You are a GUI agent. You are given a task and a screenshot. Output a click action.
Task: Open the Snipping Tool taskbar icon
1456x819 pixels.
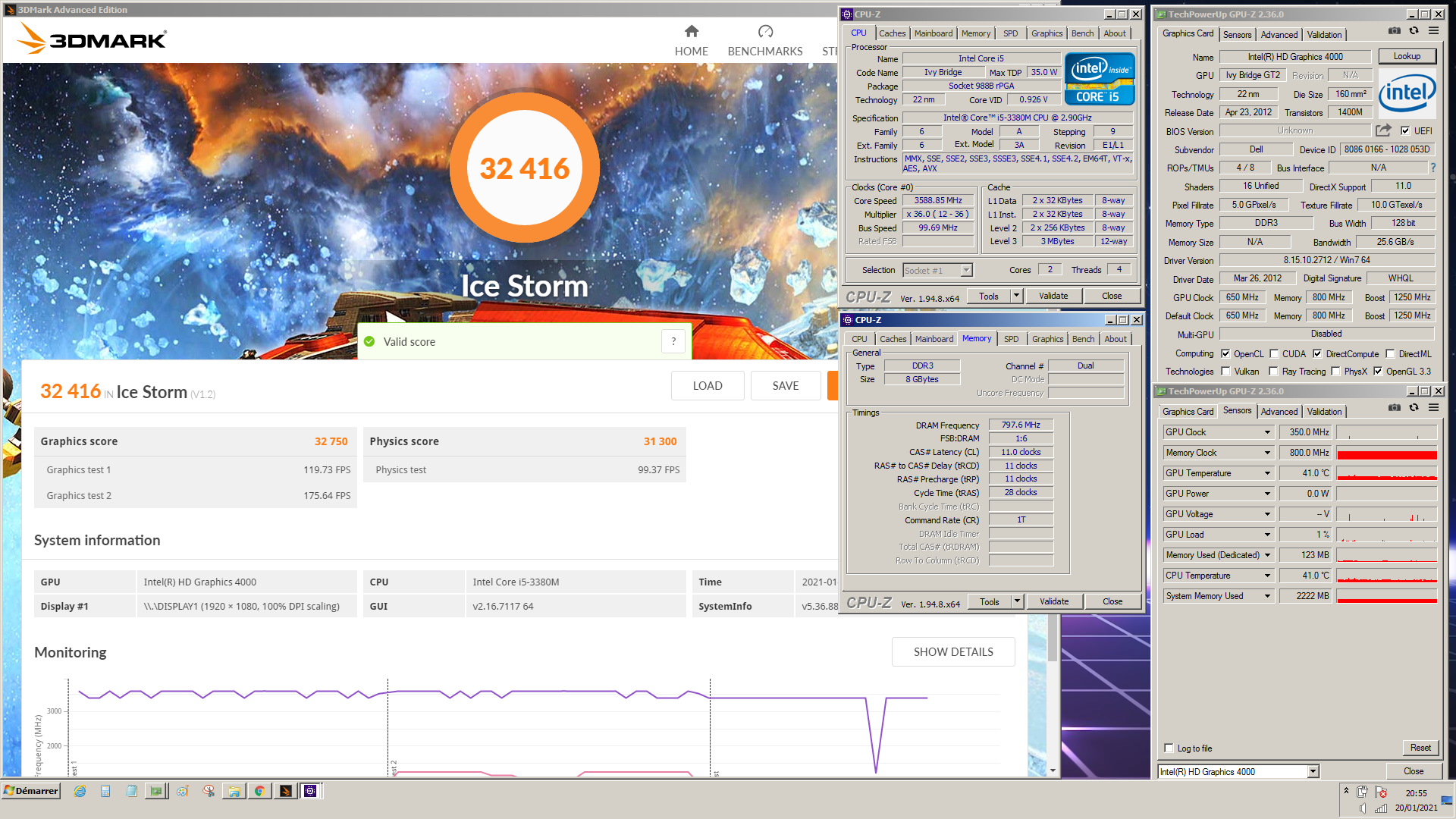pyautogui.click(x=209, y=791)
